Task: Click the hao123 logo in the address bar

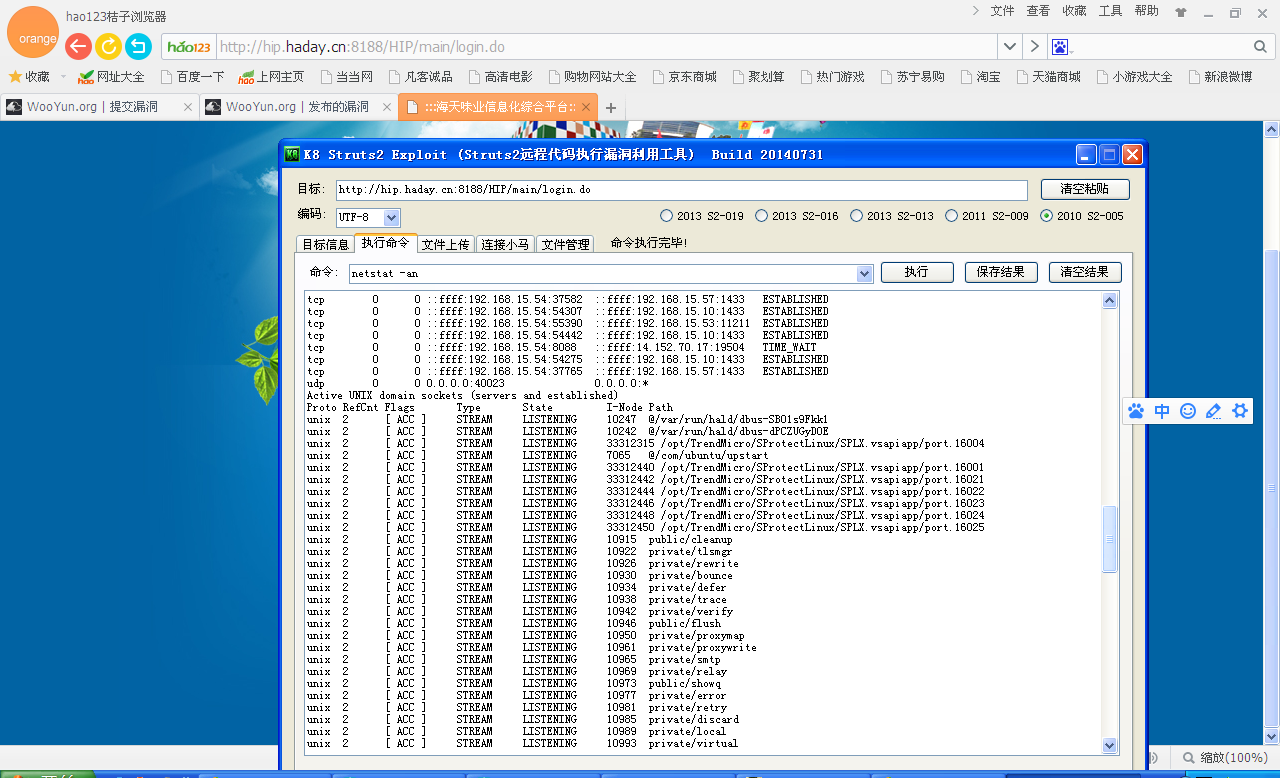Action: click(189, 47)
